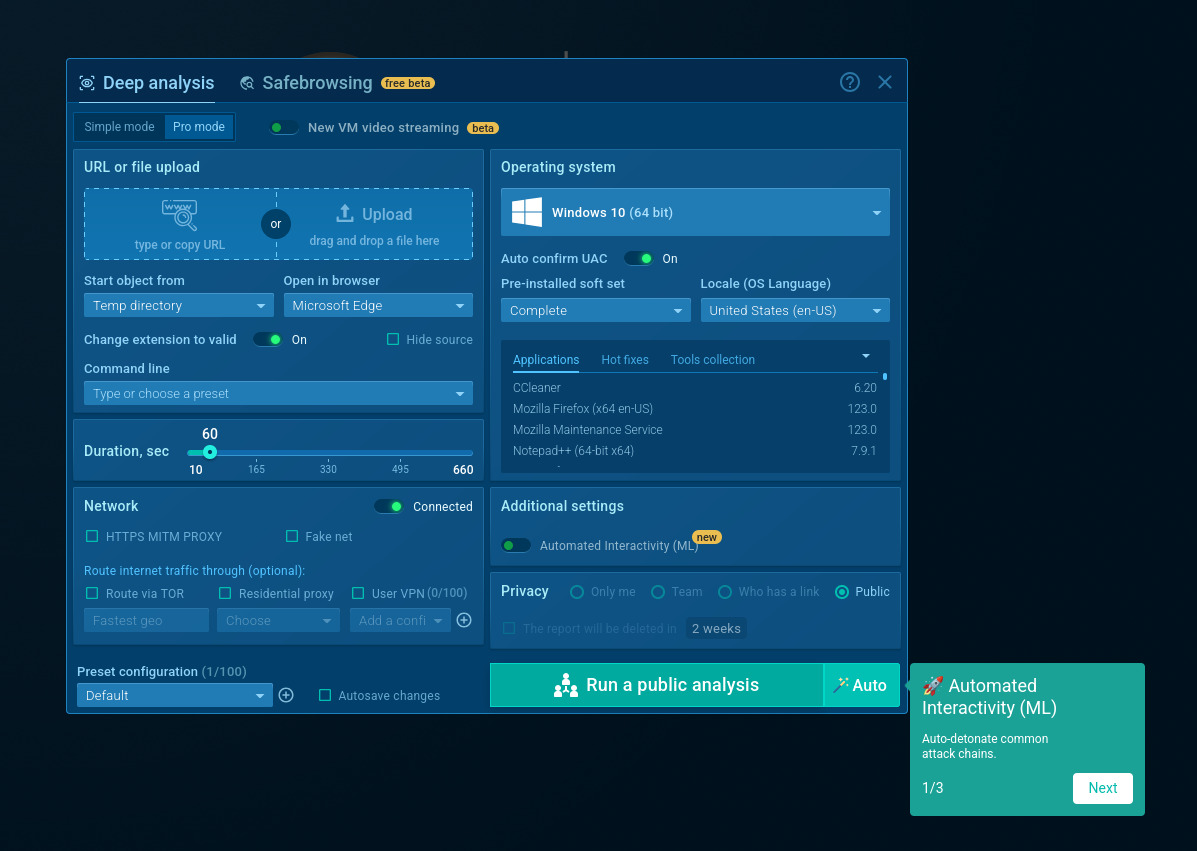The height and width of the screenshot is (851, 1197).
Task: Click Next in the tooltip
Action: point(1102,788)
